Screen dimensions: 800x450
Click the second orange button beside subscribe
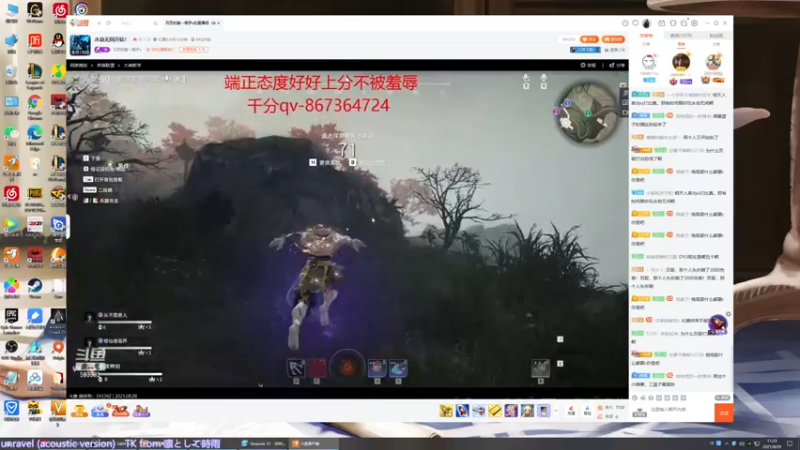tap(613, 39)
